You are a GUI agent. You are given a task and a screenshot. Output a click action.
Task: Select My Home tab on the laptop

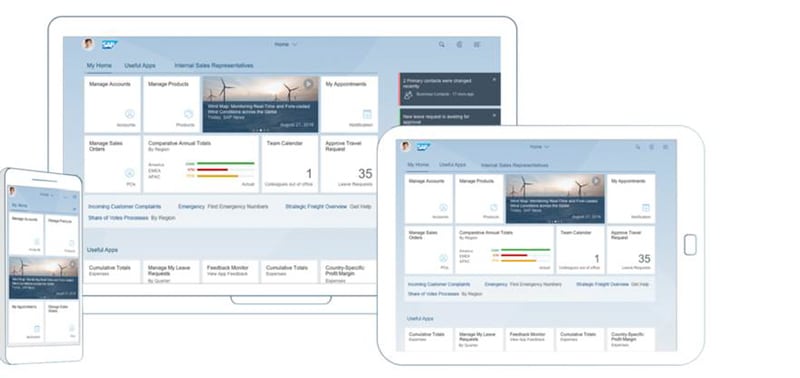pyautogui.click(x=99, y=66)
